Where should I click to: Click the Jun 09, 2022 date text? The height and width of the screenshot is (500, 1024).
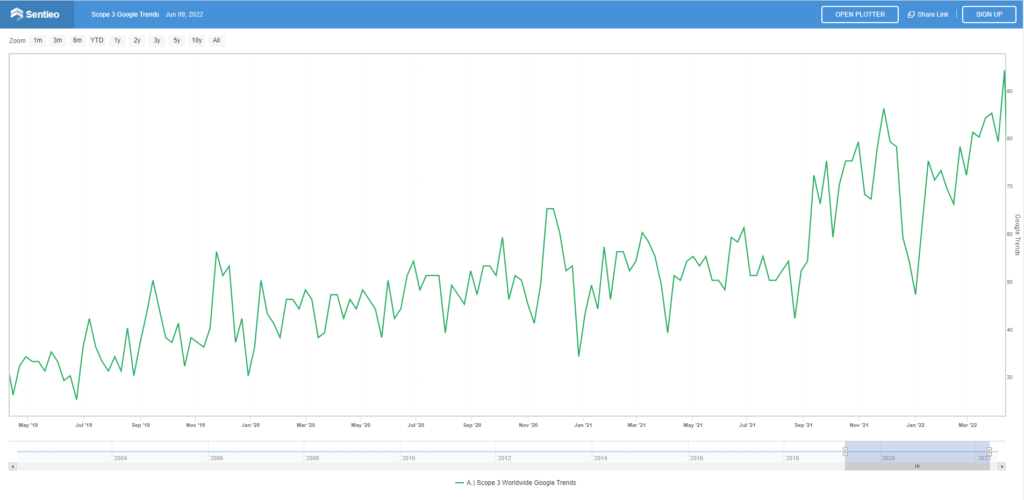coord(184,14)
